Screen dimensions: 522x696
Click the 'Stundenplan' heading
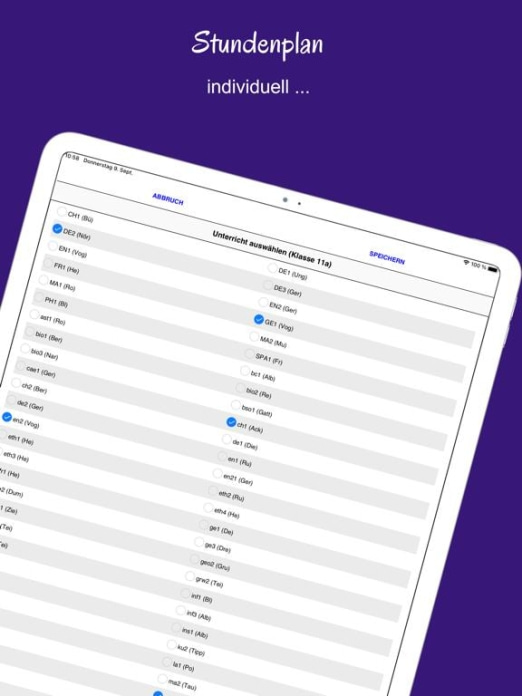(257, 44)
